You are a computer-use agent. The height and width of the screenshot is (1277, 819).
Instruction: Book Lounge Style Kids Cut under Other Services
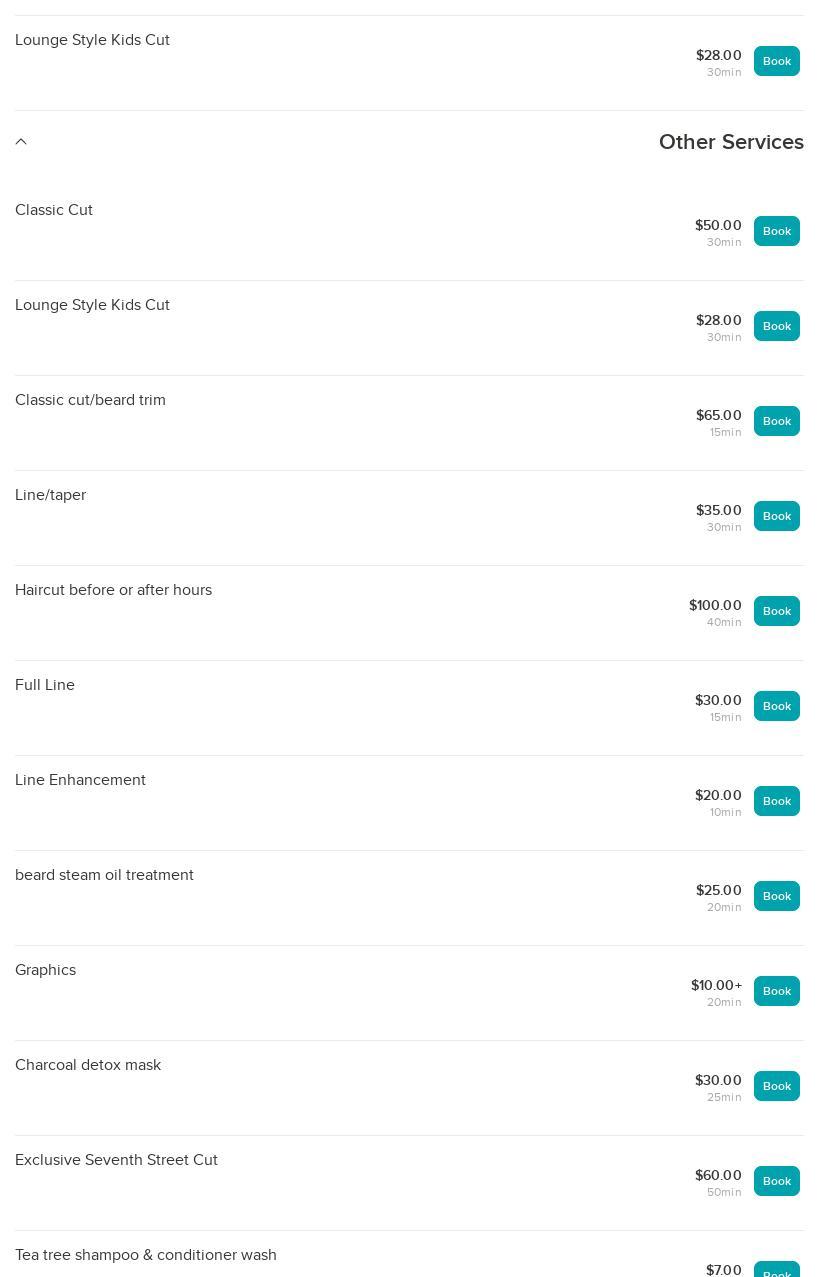coord(777,326)
